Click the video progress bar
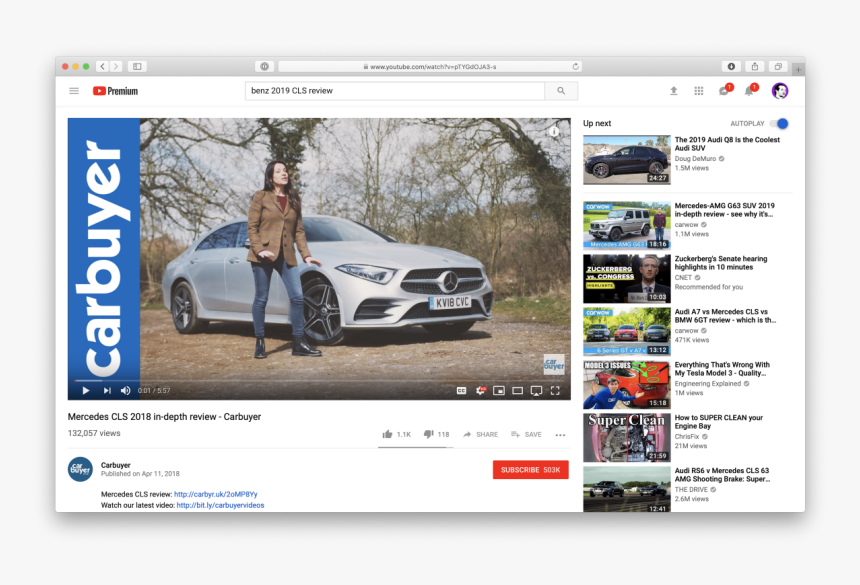The image size is (860, 585). [319, 380]
